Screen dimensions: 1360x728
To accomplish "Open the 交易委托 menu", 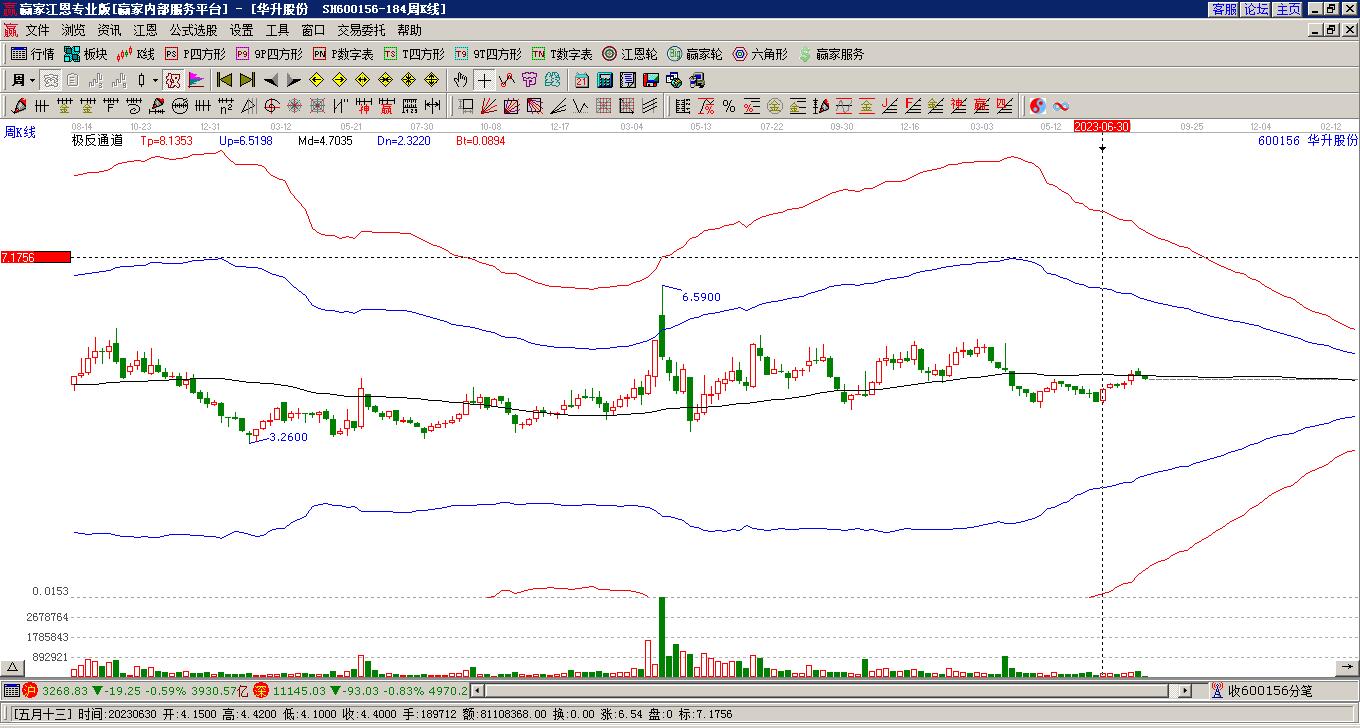I will click(x=361, y=30).
